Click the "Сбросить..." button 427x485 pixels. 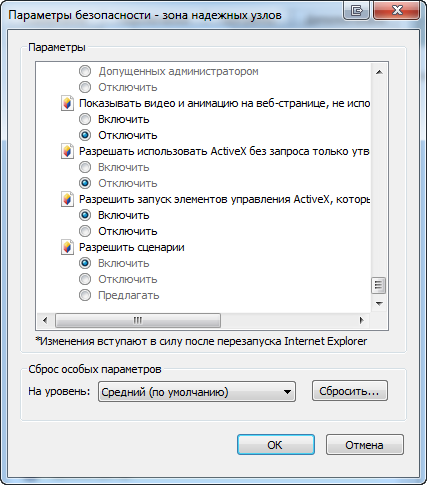tap(350, 391)
